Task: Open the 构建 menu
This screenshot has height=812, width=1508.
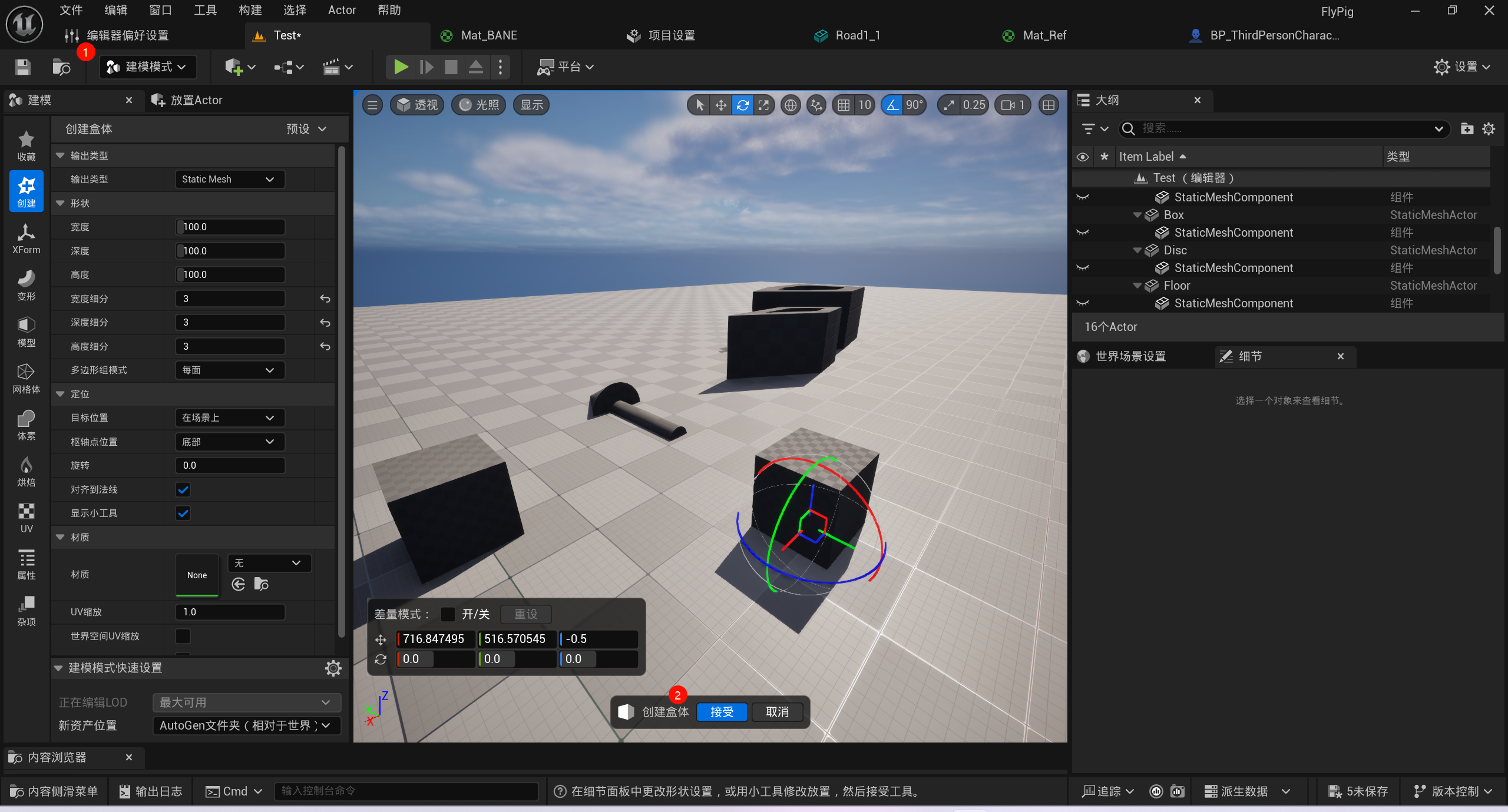Action: (250, 10)
